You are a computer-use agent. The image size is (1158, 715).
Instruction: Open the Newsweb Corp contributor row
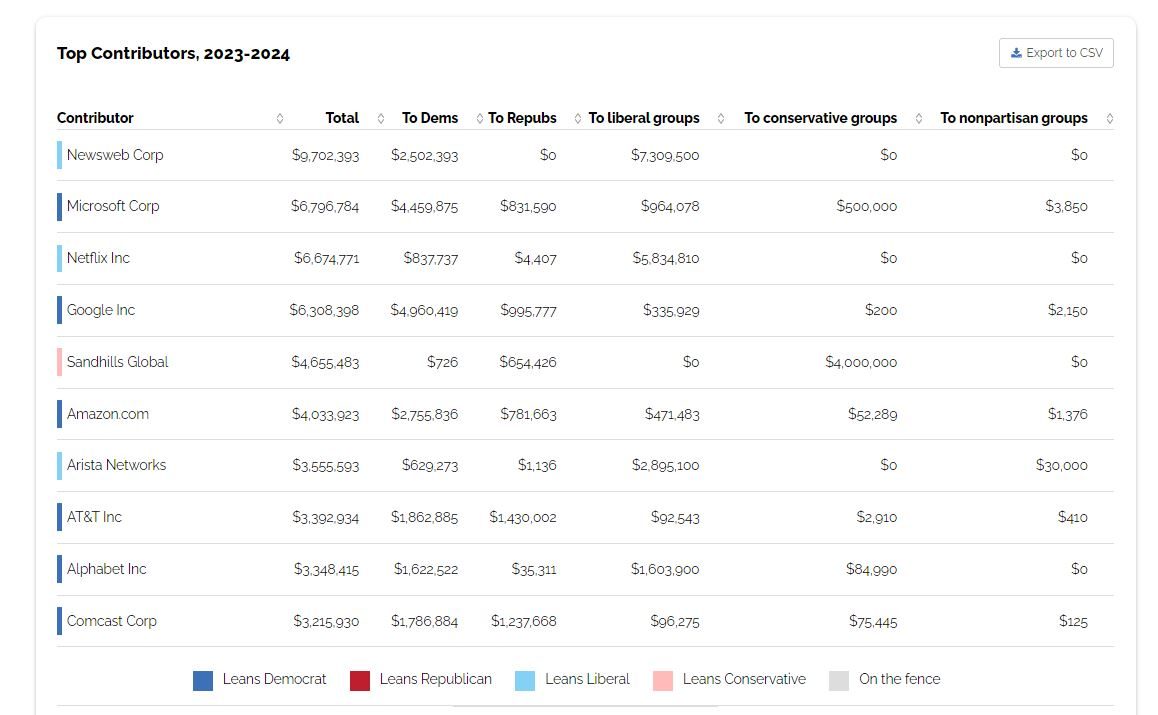[115, 155]
